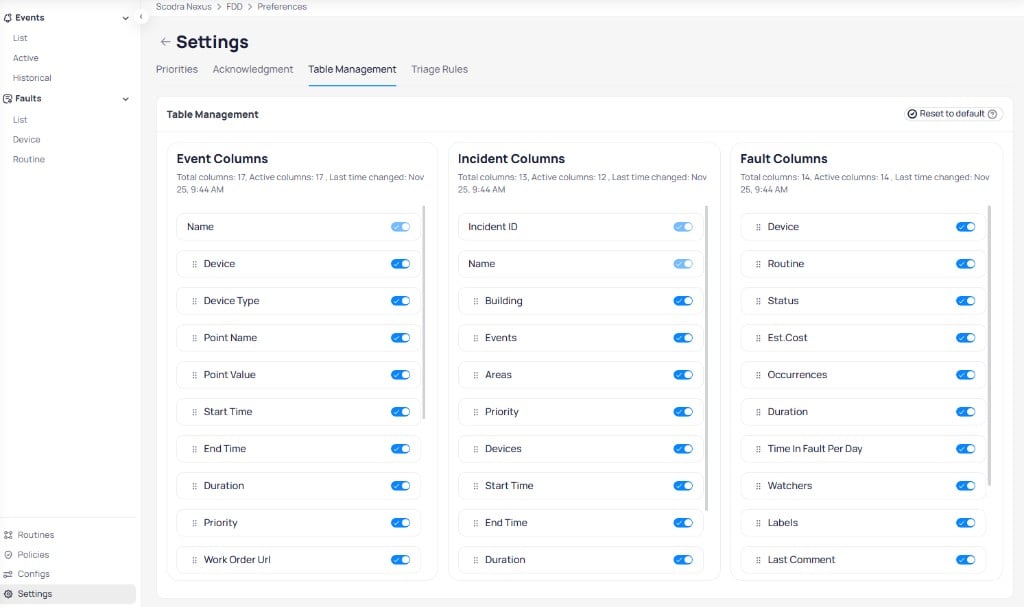This screenshot has width=1024, height=607.
Task: Open List under Events in sidebar
Action: point(20,39)
